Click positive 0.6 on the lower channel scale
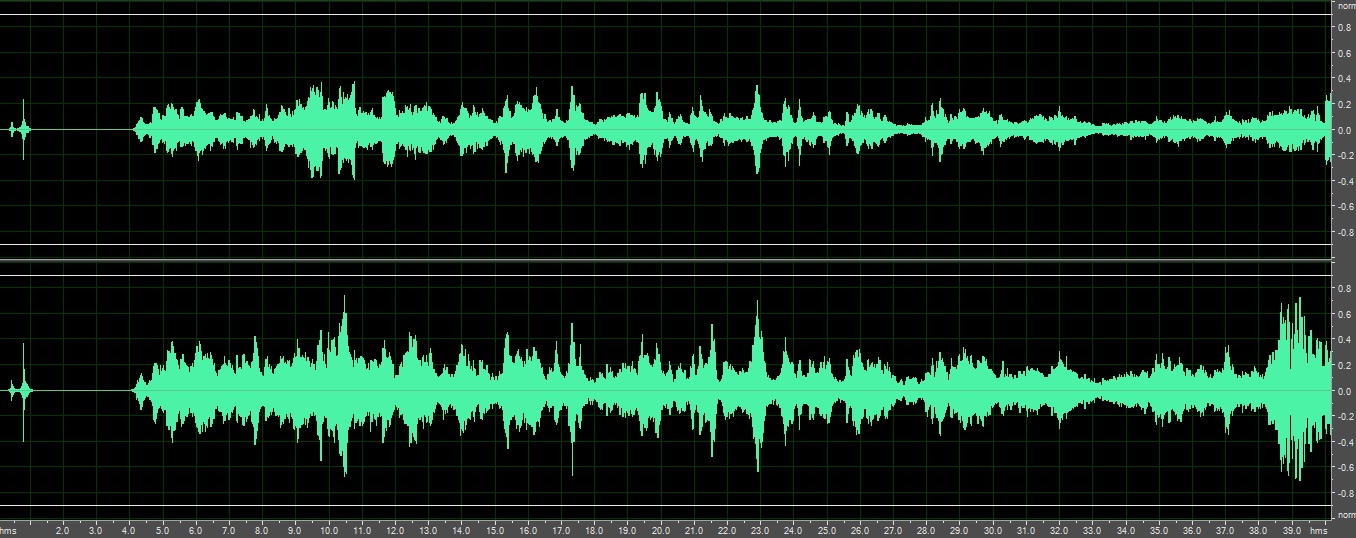 1346,314
